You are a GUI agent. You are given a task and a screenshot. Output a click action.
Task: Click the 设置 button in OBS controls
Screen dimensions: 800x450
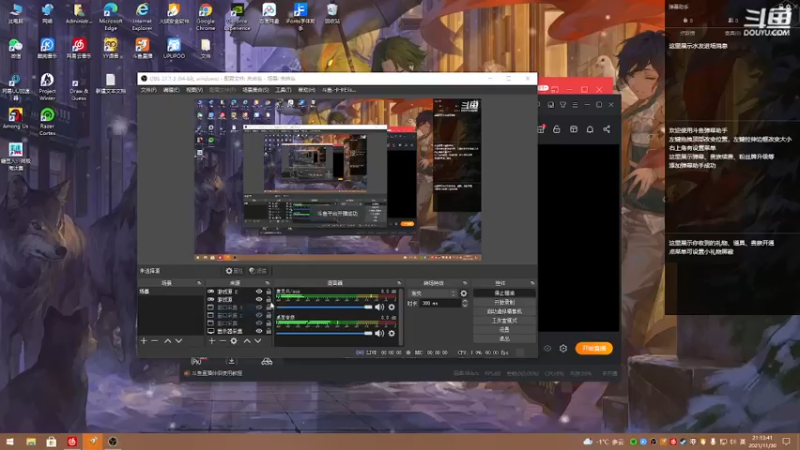[505, 330]
